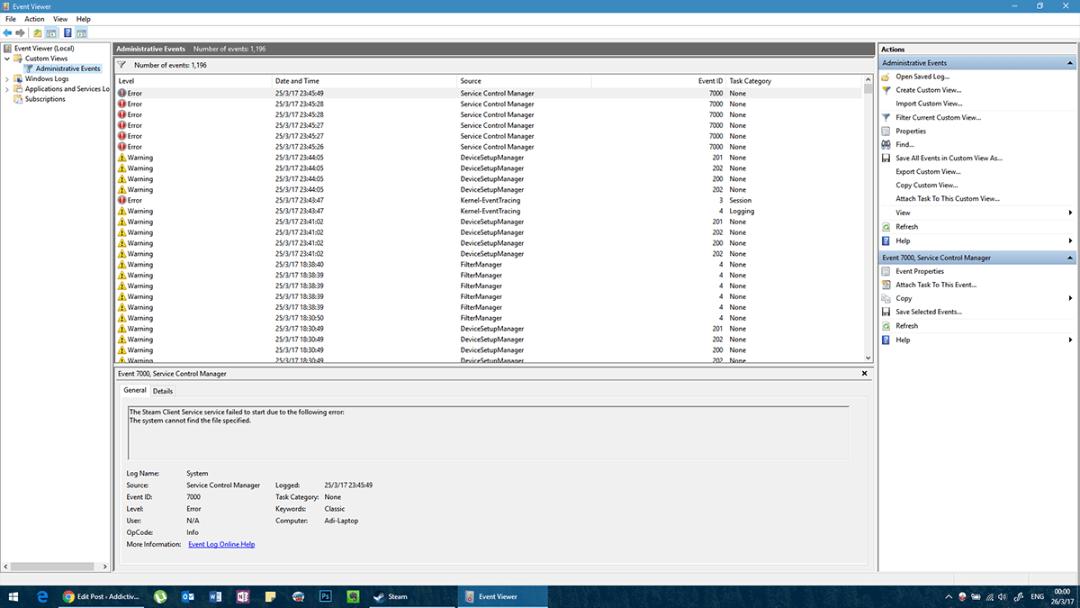Collapse the Custom Views tree node
This screenshot has width=1080, height=608.
coord(7,59)
